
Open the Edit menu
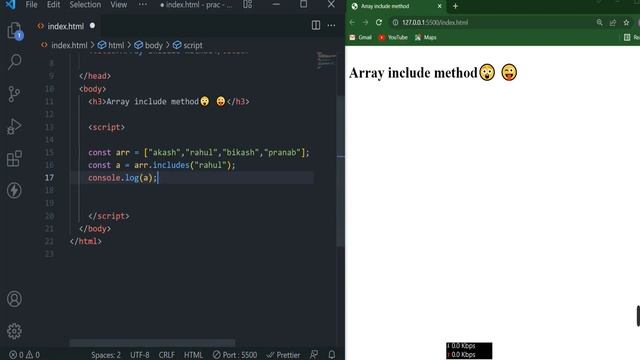(x=53, y=4)
